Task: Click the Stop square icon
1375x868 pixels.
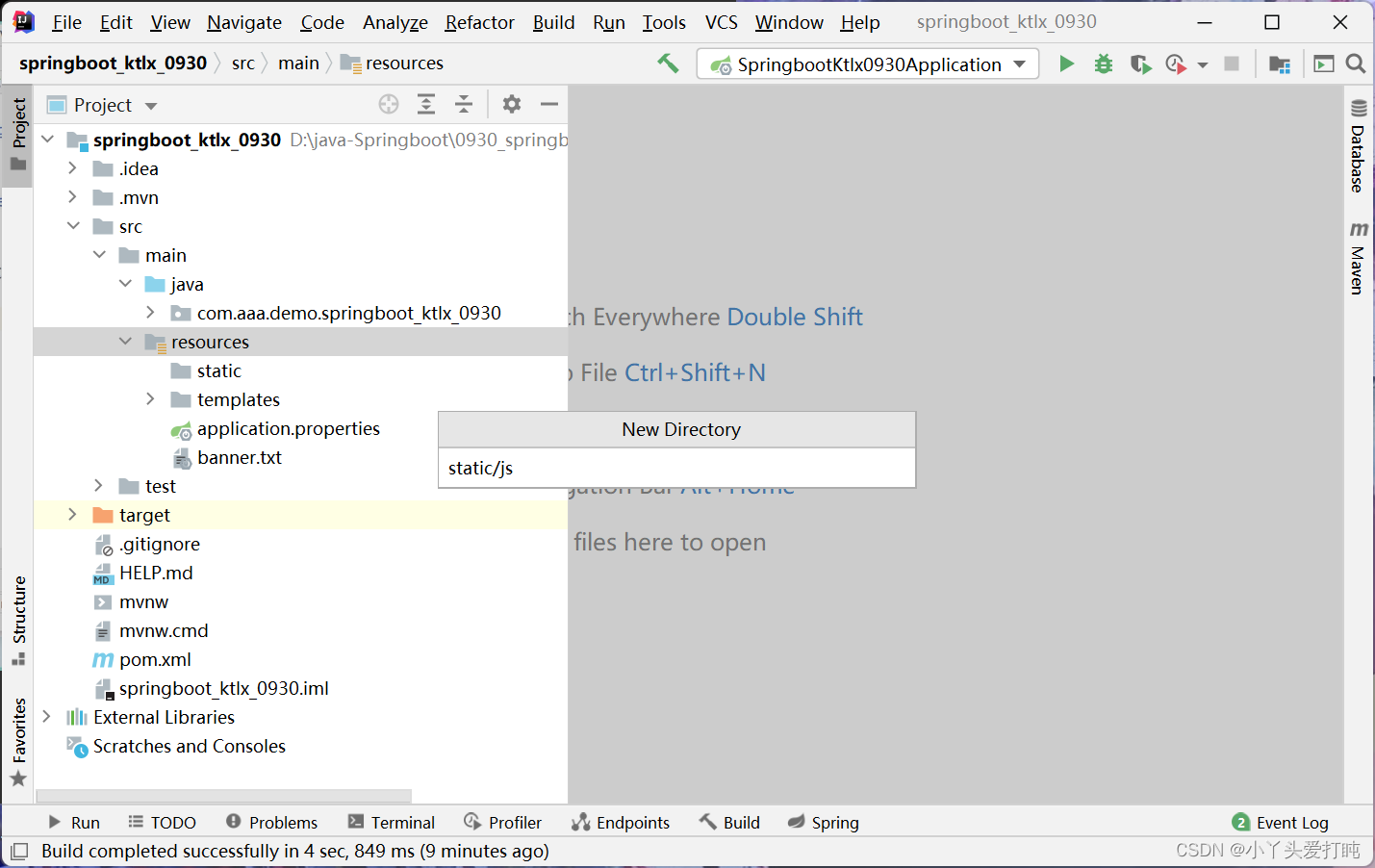Action: pos(1231,64)
